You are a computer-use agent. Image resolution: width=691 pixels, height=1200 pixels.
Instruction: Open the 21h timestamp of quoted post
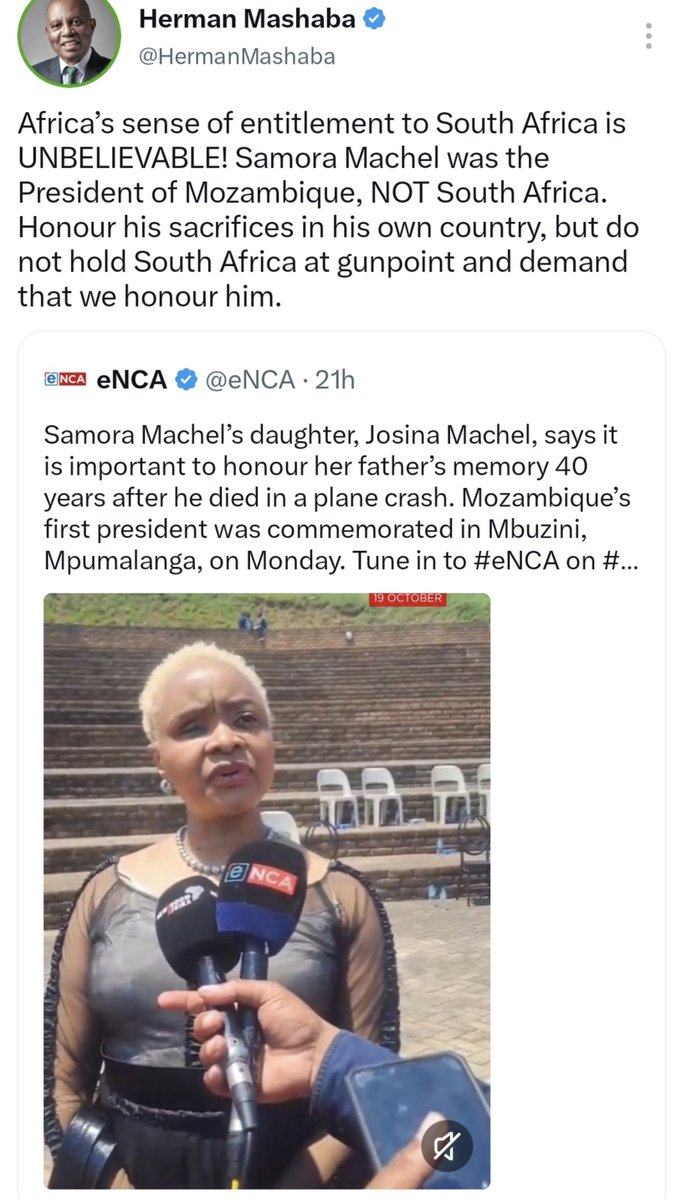(x=335, y=379)
